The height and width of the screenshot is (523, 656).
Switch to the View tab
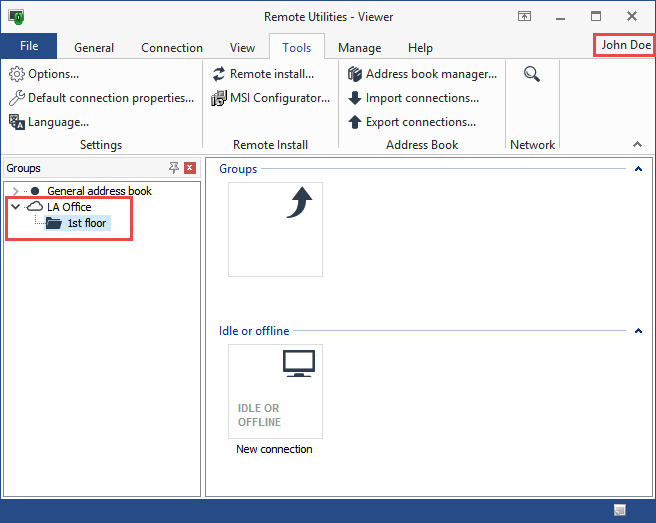click(242, 48)
